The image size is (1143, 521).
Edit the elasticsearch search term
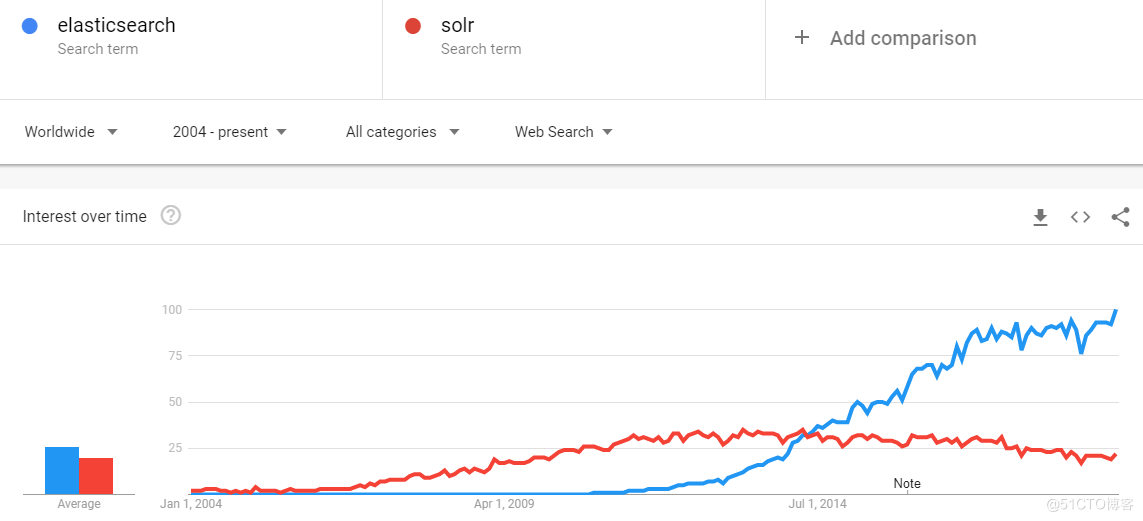(x=117, y=25)
